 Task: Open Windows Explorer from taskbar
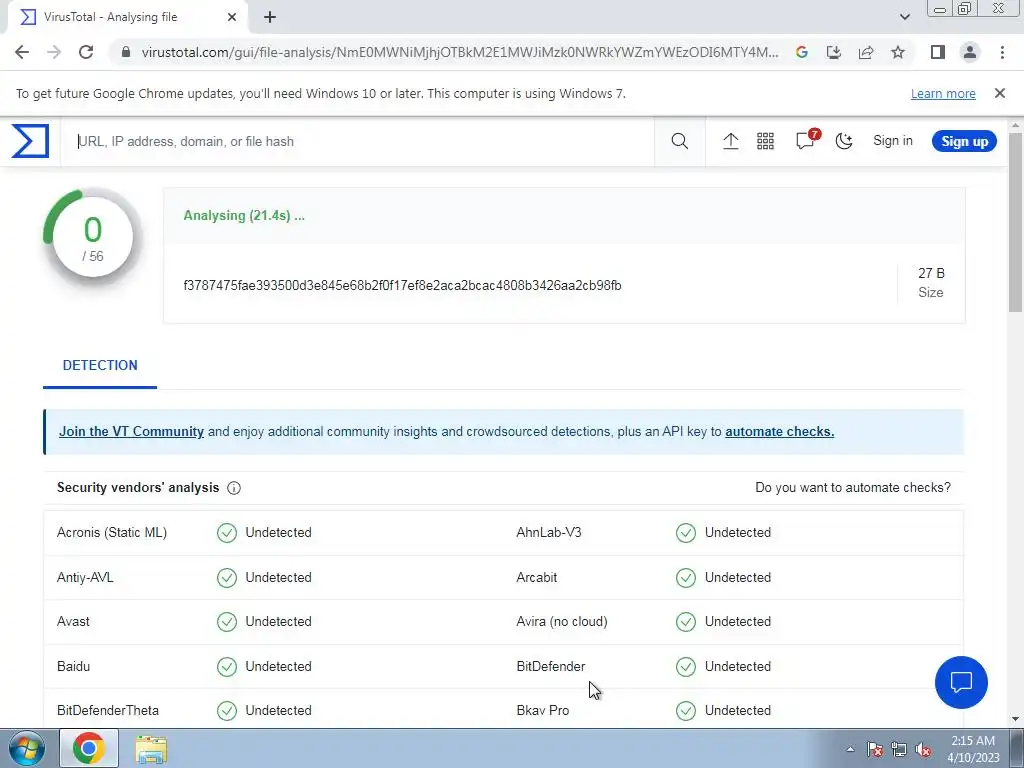point(151,748)
